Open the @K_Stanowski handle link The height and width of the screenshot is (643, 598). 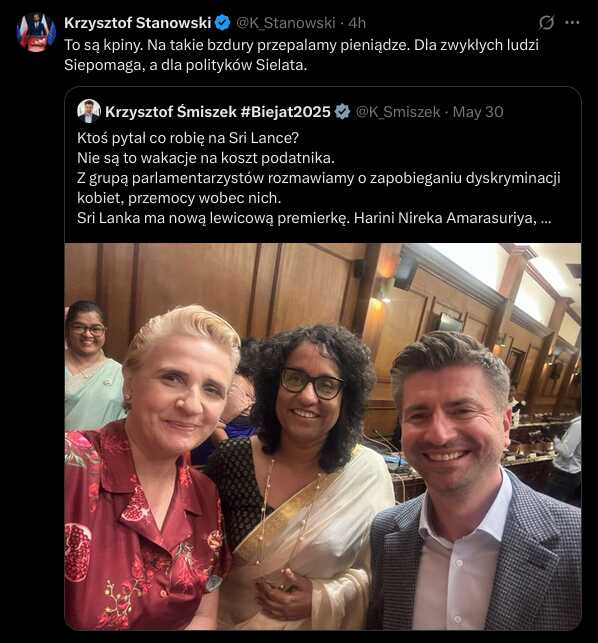(x=286, y=23)
